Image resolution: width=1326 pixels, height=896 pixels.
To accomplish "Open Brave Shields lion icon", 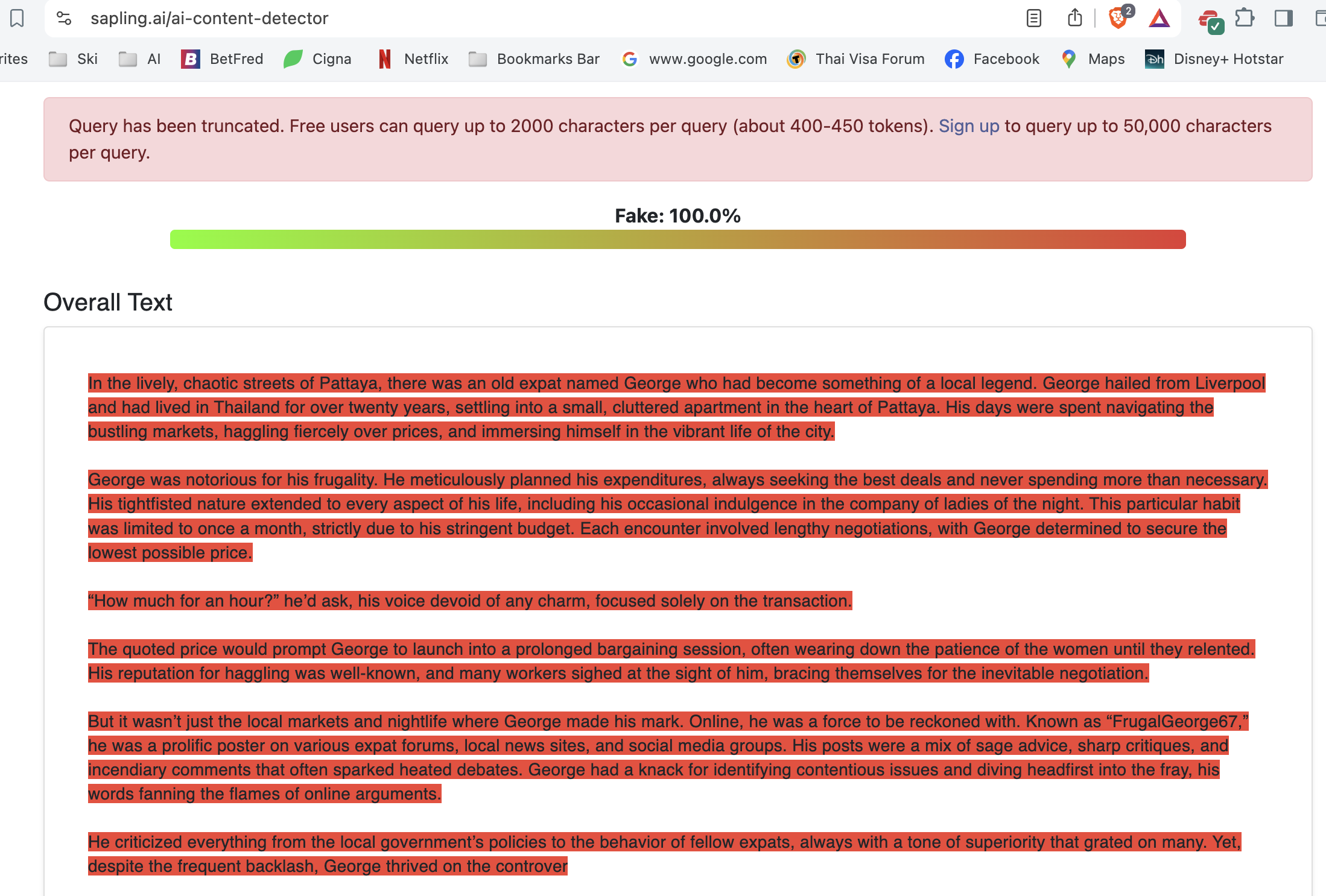I will coord(1118,18).
